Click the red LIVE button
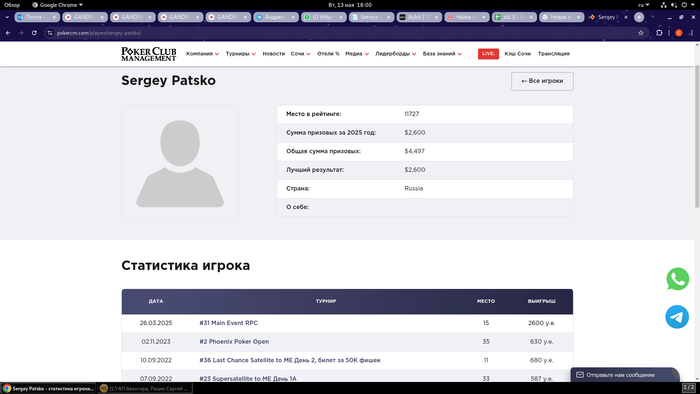Image resolution: width=700 pixels, height=394 pixels. click(x=488, y=54)
